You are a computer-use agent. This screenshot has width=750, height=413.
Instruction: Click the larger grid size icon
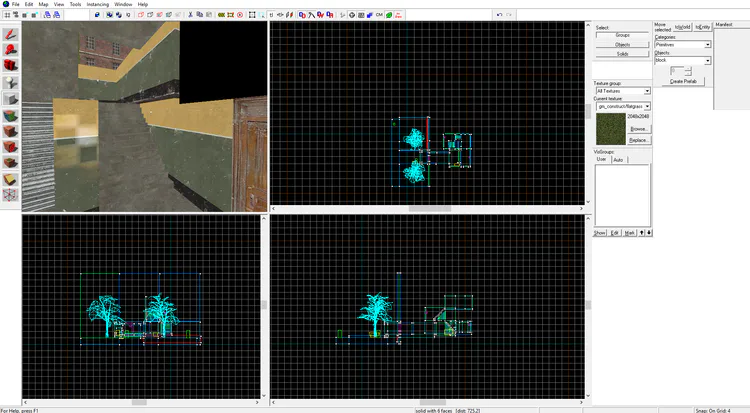[34, 15]
